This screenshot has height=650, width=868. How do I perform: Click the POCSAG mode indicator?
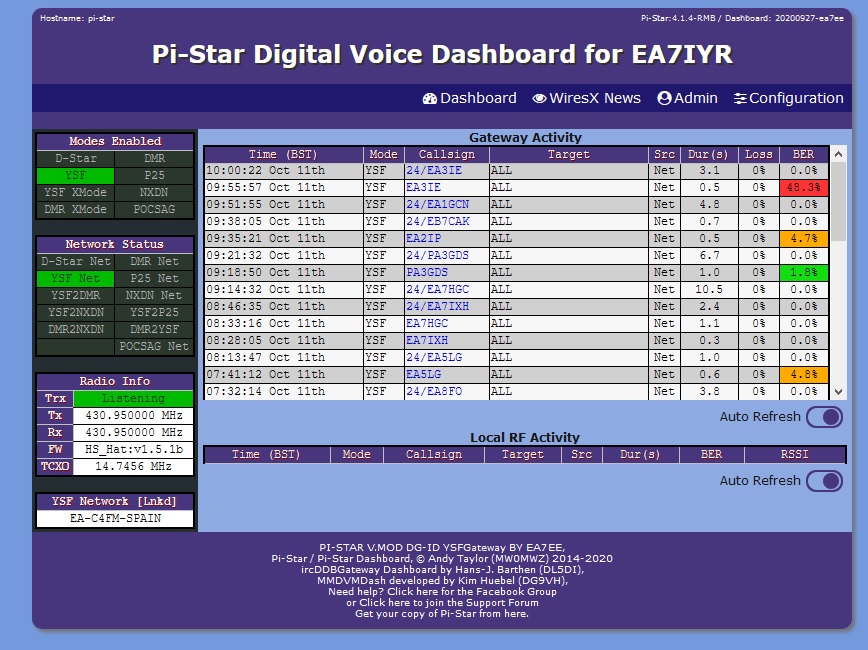point(154,209)
